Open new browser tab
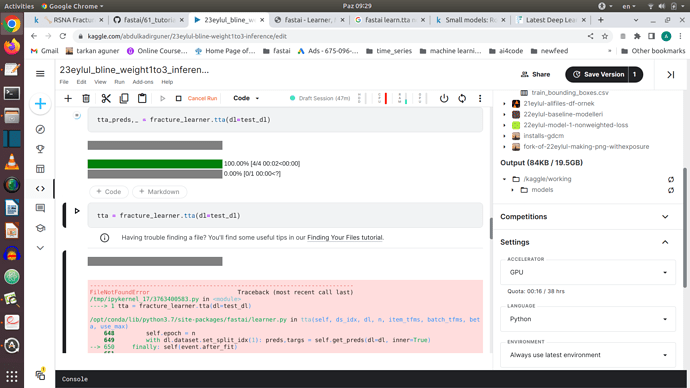Screen dimensions: 690x388 (x=601, y=20)
